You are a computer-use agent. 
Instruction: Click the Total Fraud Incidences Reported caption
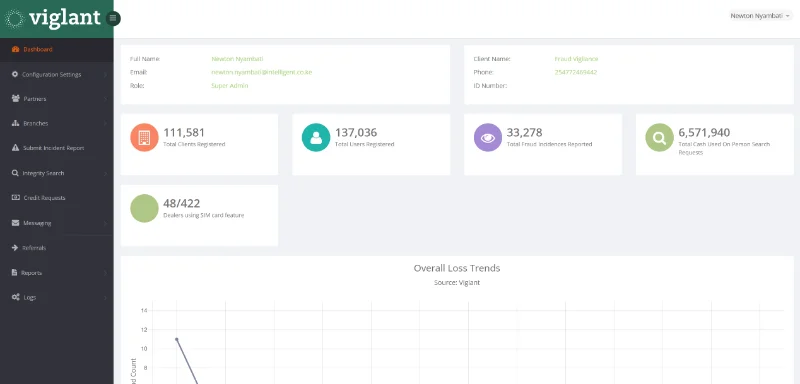point(549,144)
